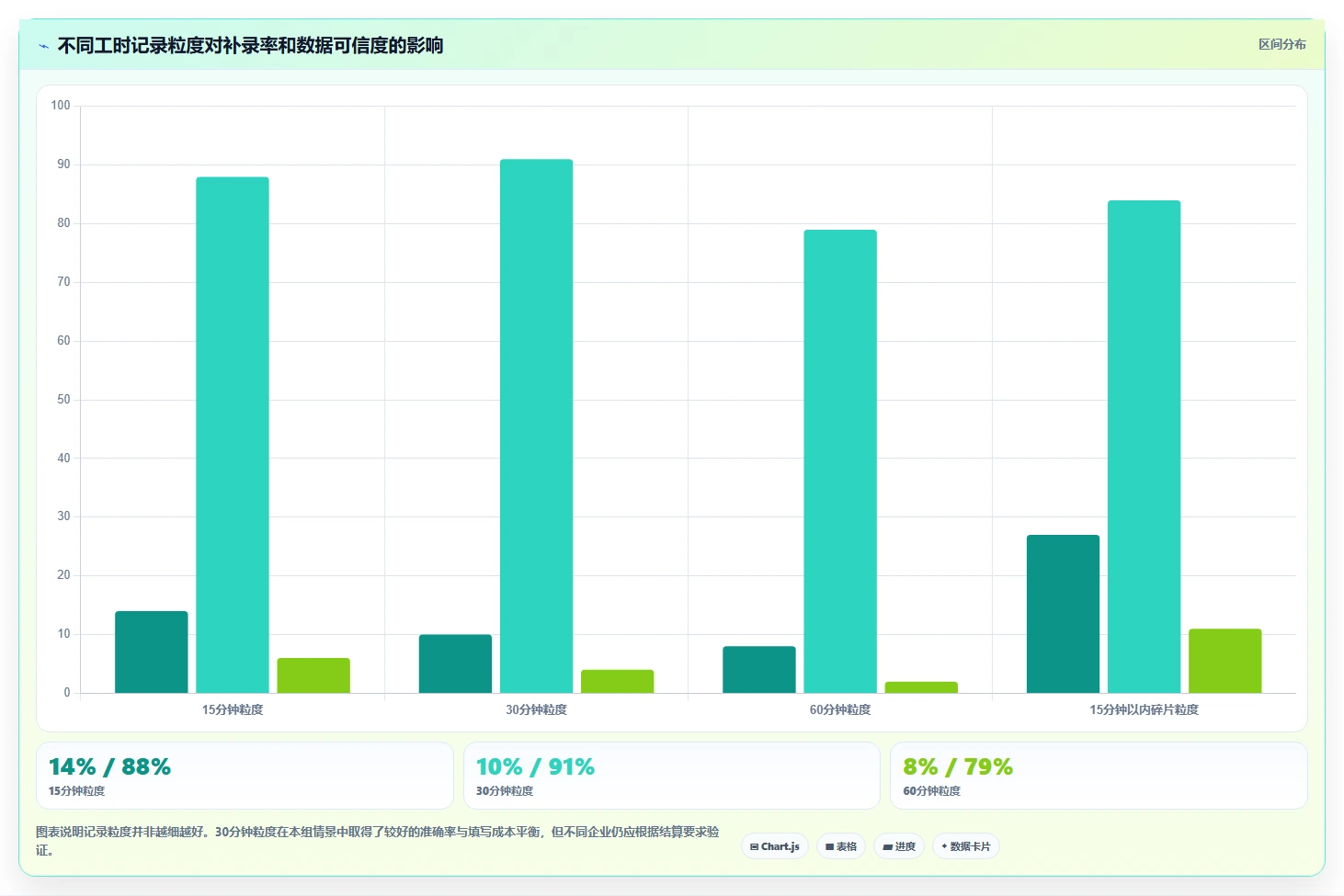Open the 8% / 79% stat card
1344x896 pixels.
(1099, 776)
